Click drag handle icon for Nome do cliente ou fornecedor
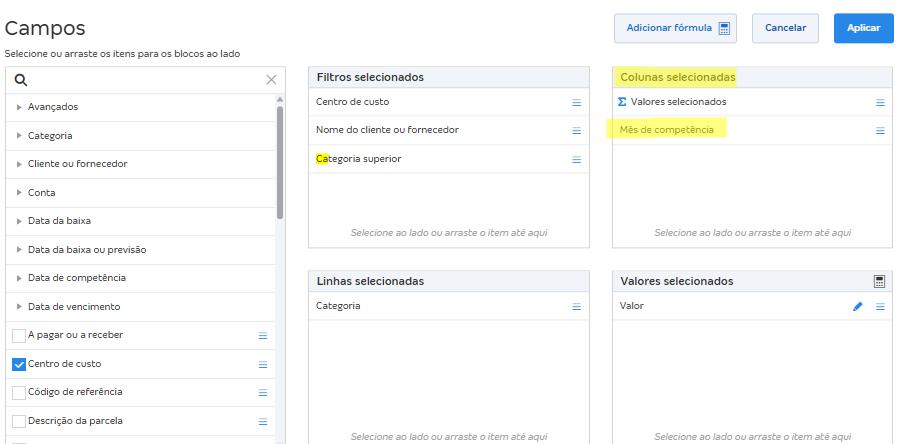 point(576,131)
